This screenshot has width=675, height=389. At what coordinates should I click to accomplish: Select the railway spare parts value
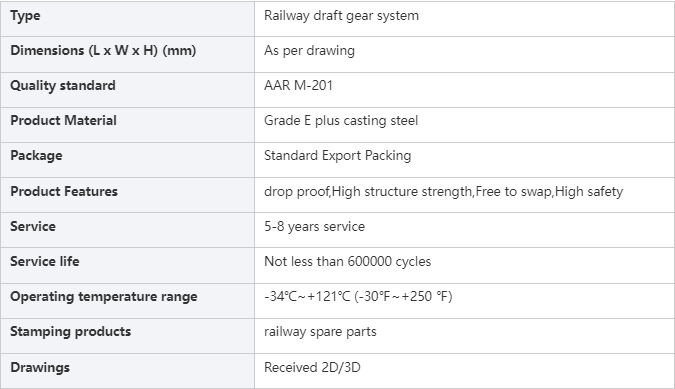320,332
